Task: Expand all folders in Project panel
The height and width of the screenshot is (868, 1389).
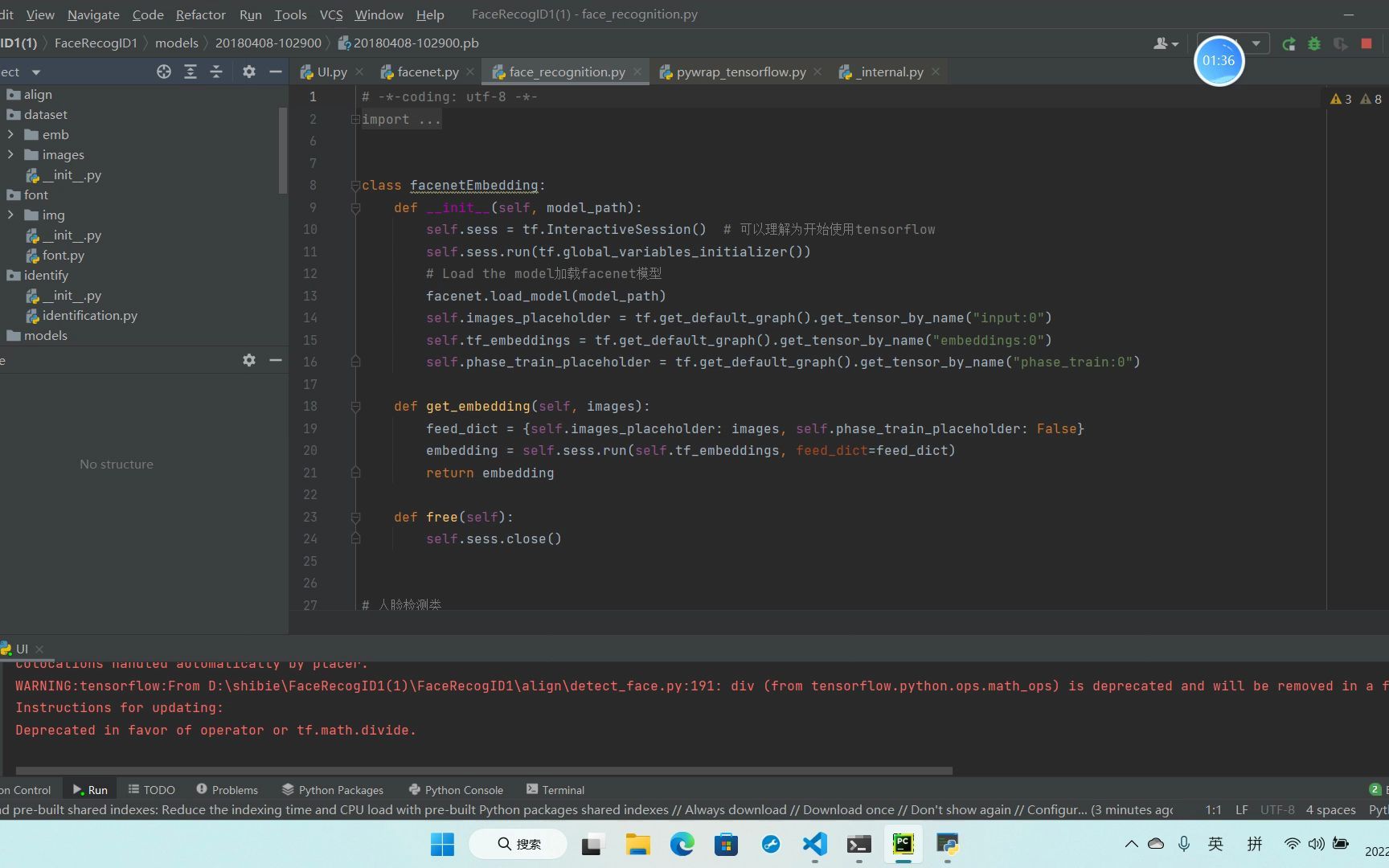Action: pos(191,72)
